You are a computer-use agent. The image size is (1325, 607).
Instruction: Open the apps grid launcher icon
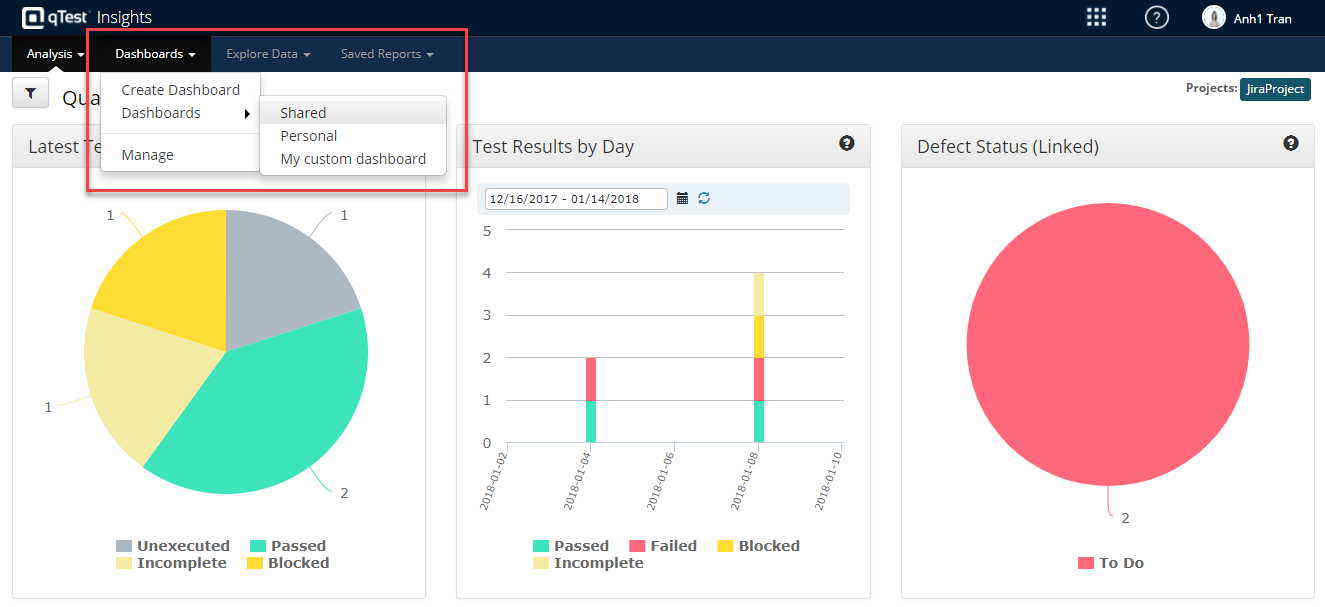1096,17
